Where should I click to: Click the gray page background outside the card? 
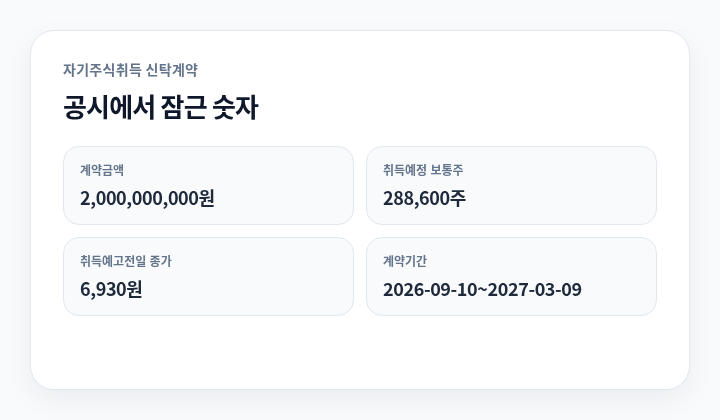coord(360,14)
